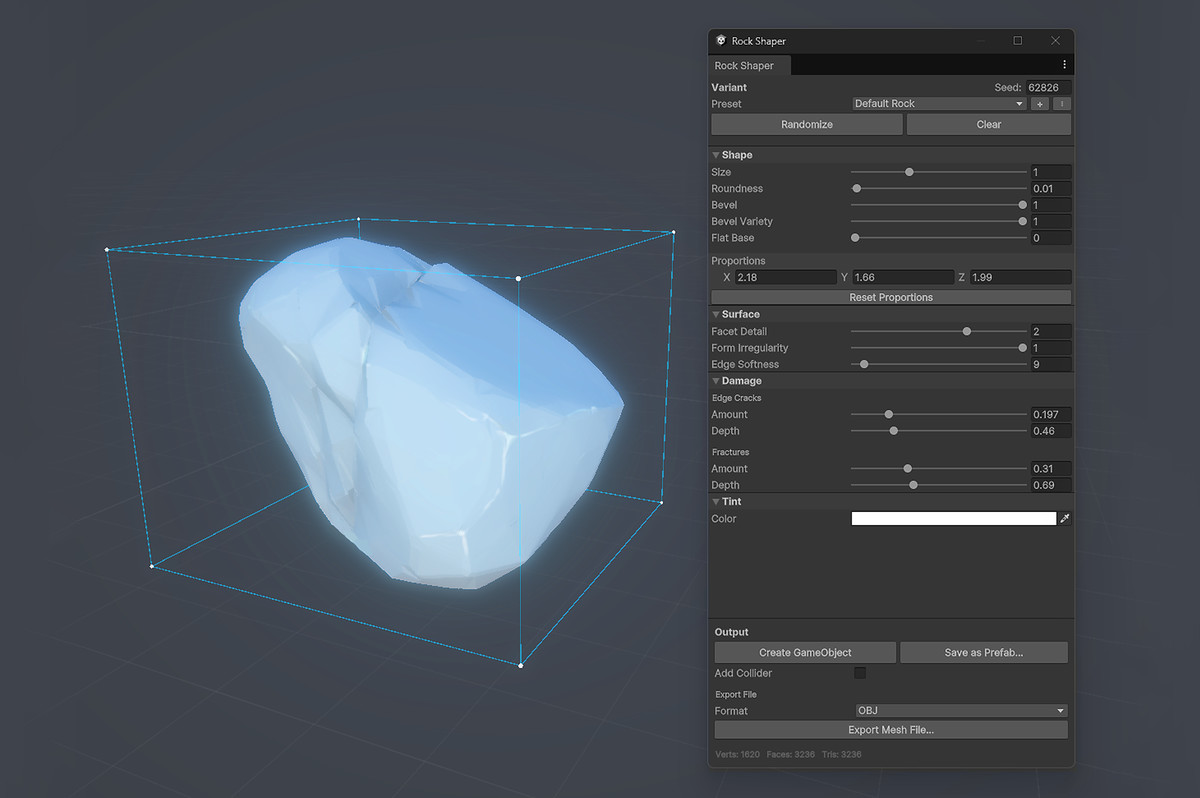1200x798 pixels.
Task: Click the 'Variant' heading text
Action: [x=729, y=88]
